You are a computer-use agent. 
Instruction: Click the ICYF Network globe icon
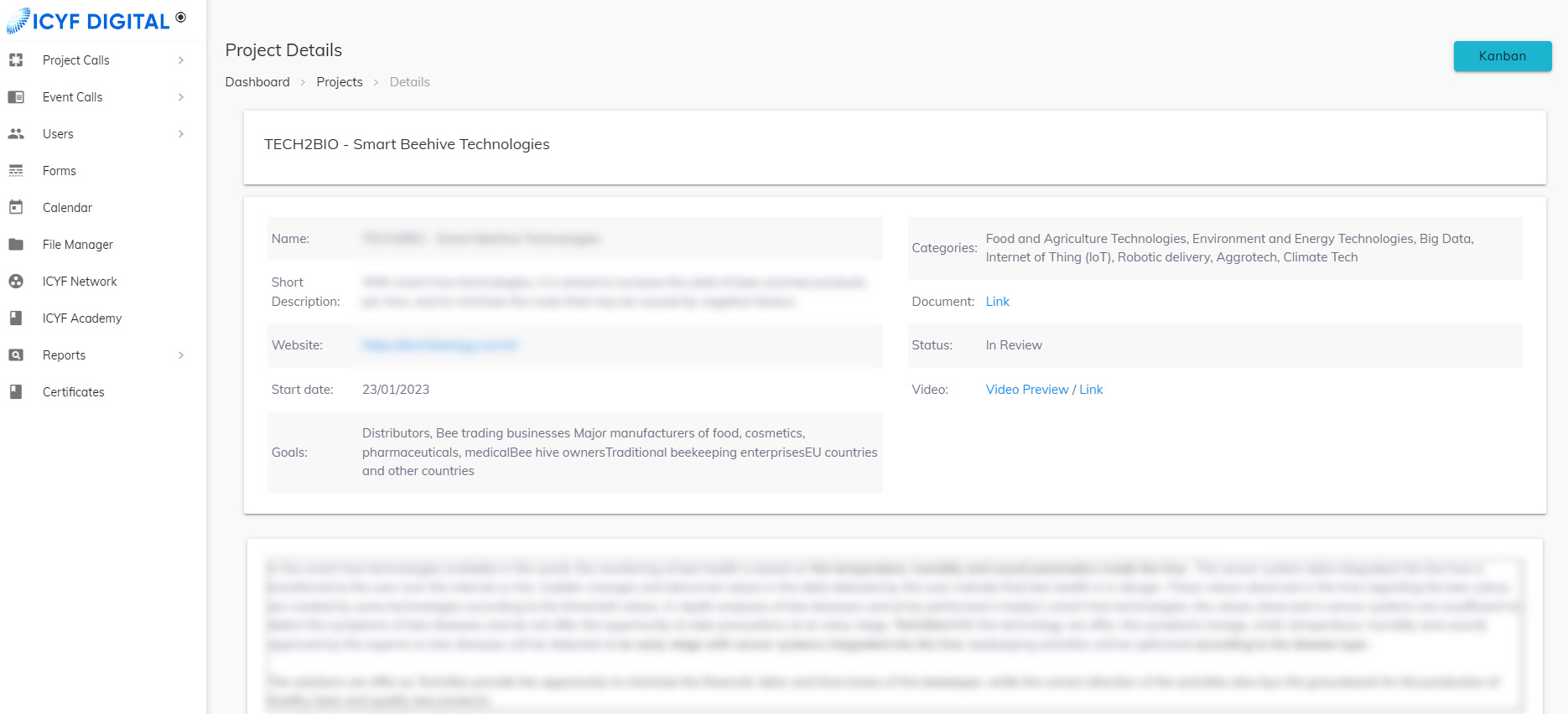pyautogui.click(x=16, y=282)
